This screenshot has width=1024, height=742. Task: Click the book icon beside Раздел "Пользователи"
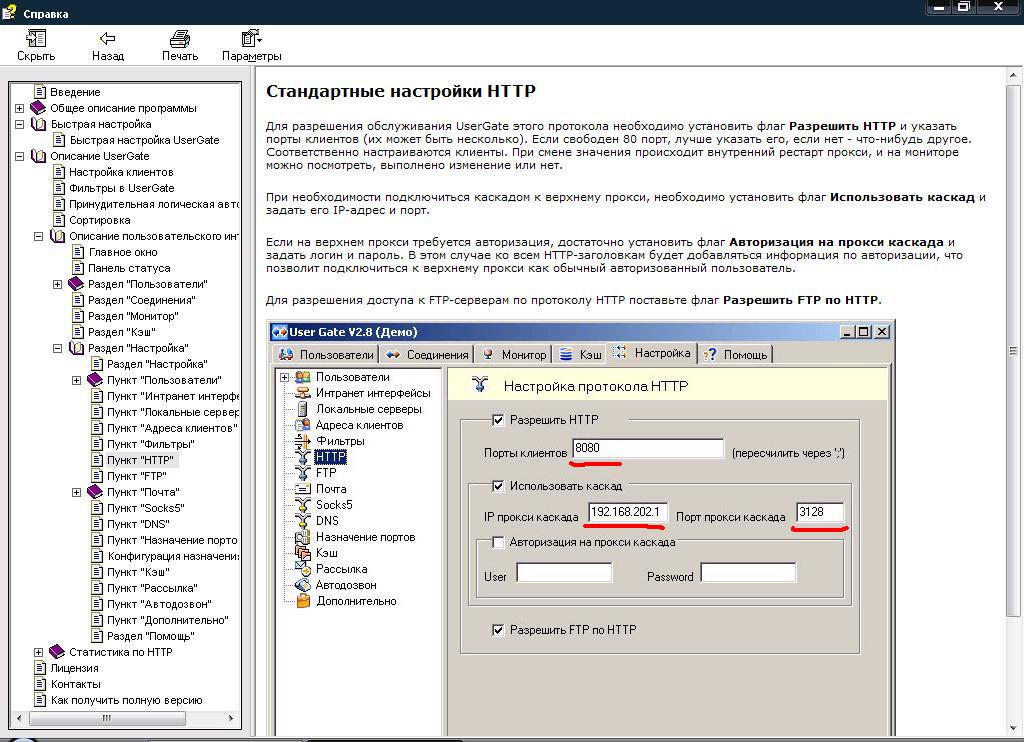pos(76,283)
